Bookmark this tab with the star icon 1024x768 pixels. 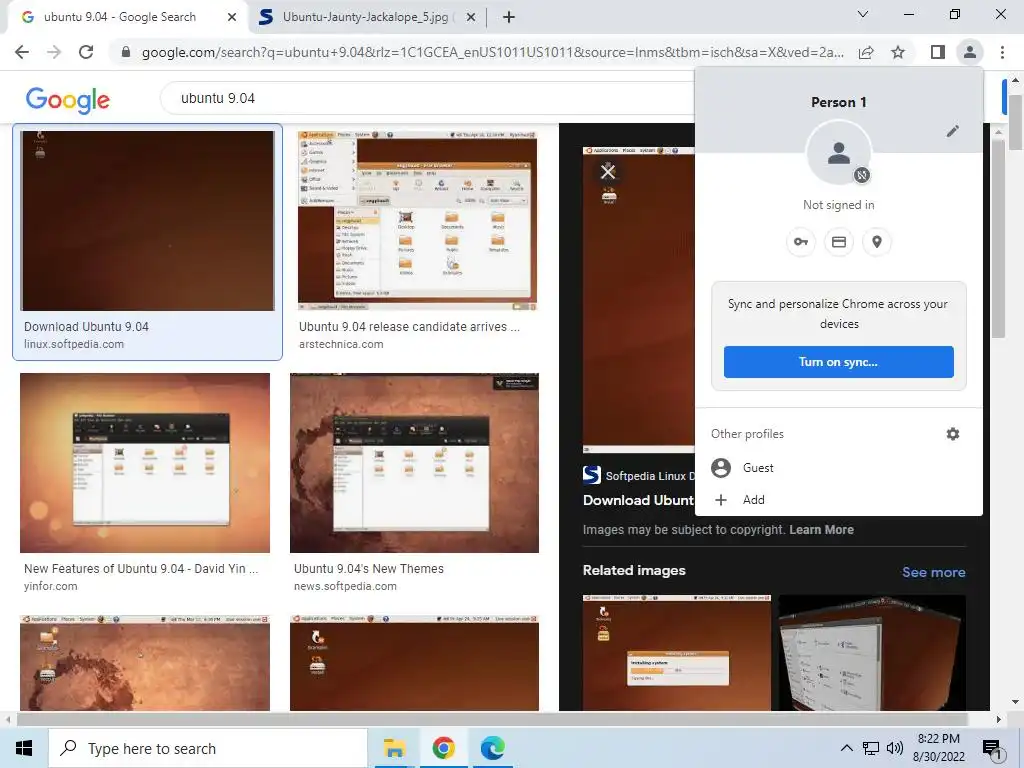[x=898, y=52]
